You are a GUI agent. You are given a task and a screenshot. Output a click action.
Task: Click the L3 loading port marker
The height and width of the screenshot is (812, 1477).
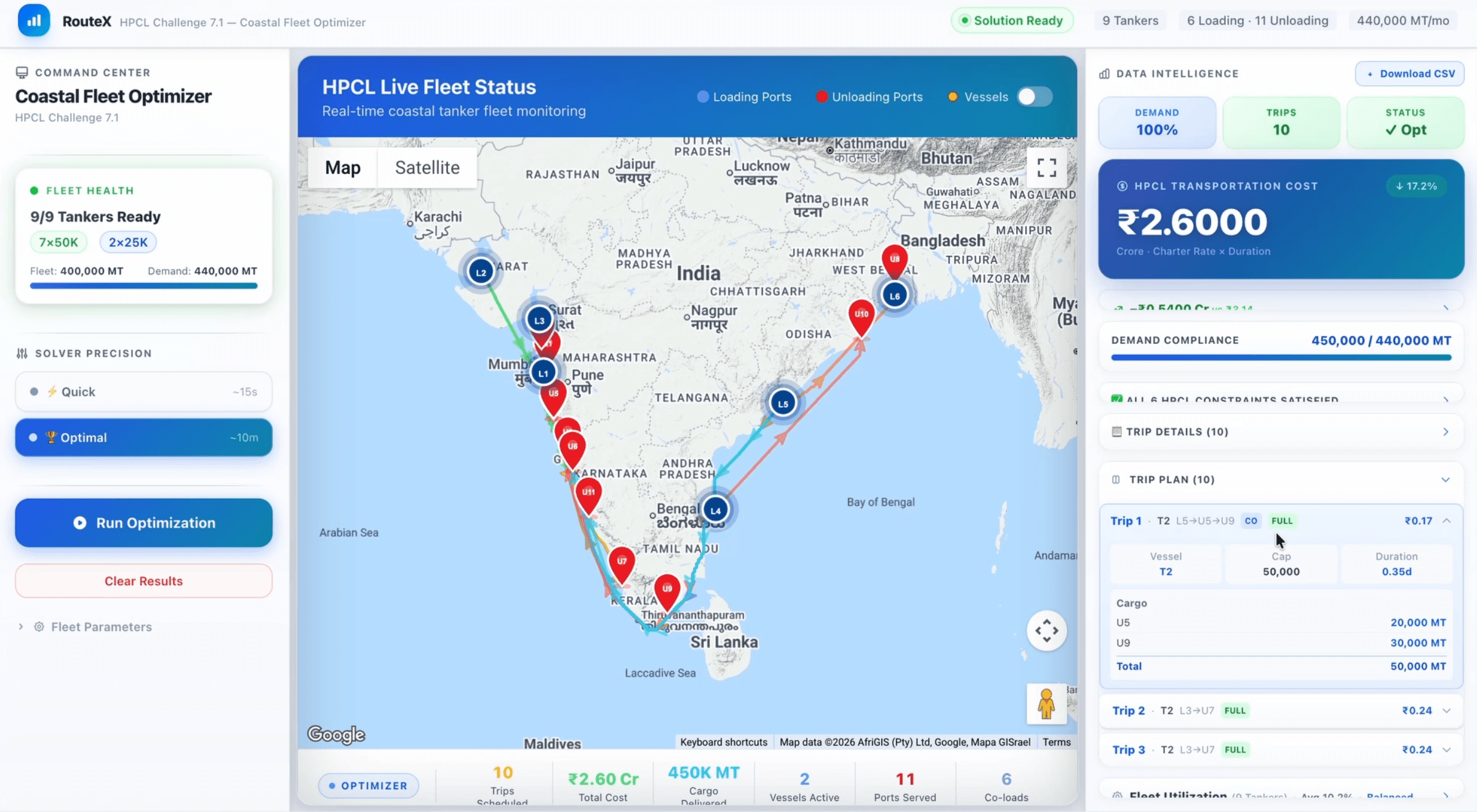coord(539,320)
